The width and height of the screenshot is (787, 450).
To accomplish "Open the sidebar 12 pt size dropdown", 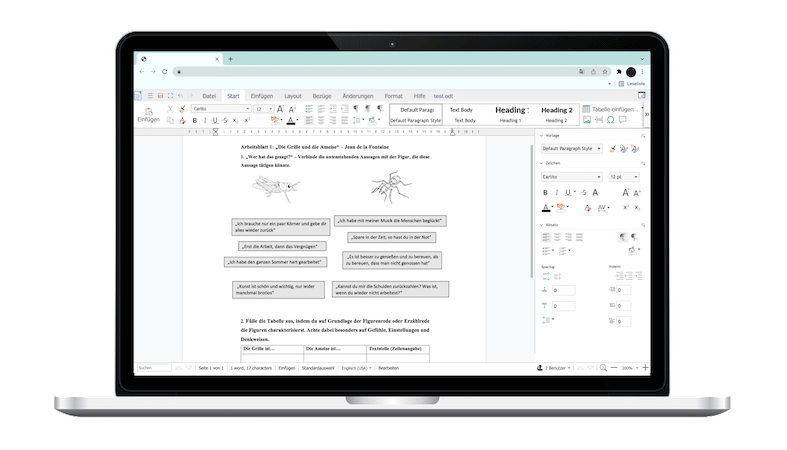I will 624,177.
